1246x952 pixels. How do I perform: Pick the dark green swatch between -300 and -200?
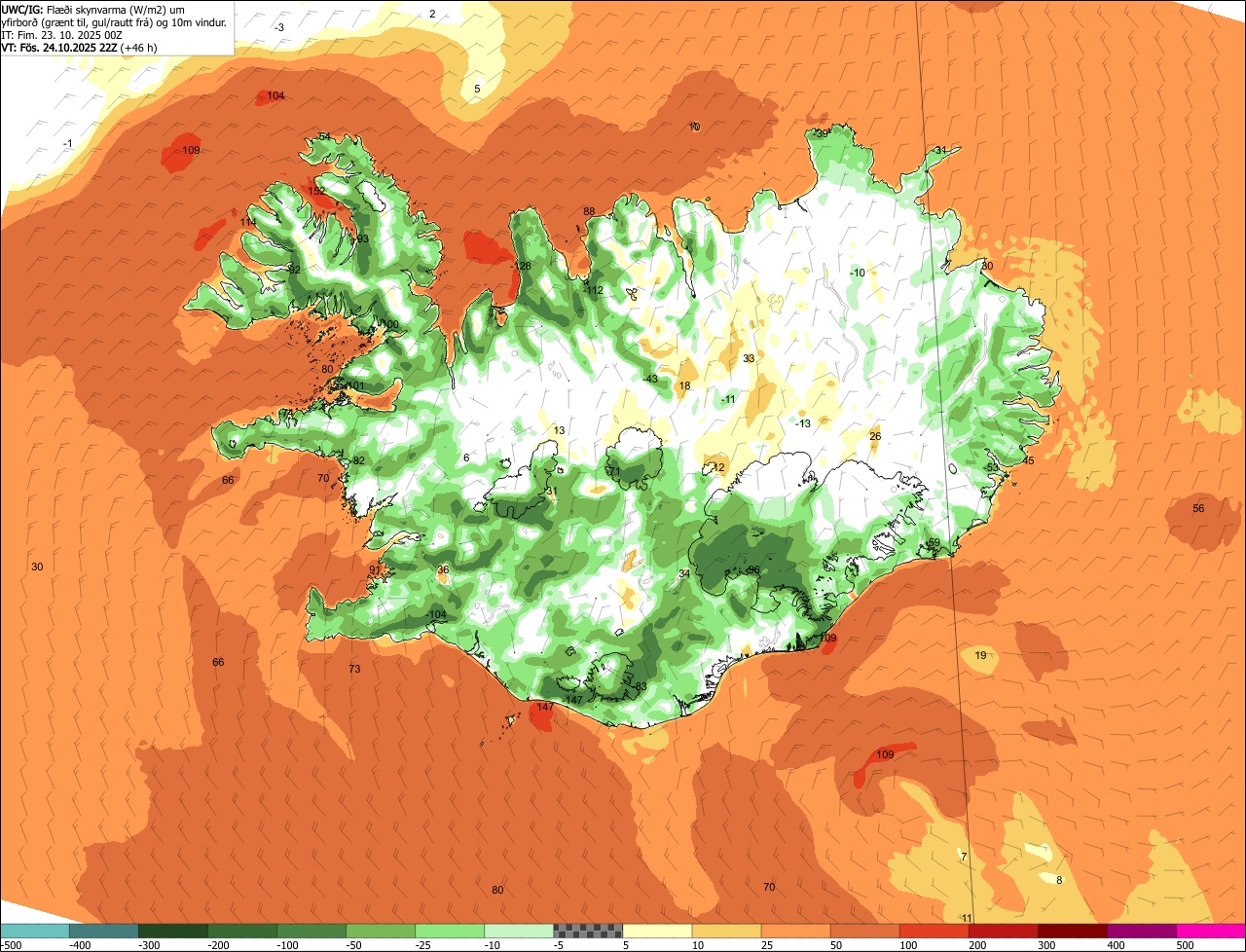tap(173, 931)
